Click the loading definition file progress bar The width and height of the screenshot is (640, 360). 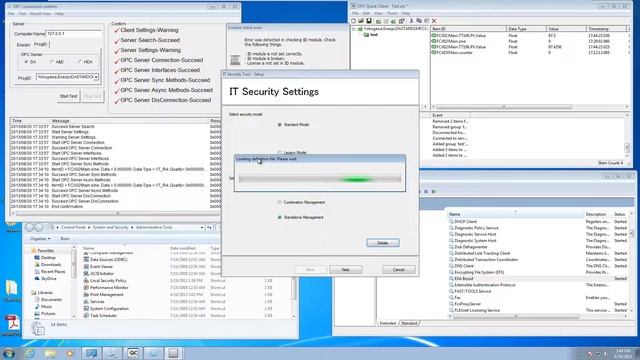320,179
